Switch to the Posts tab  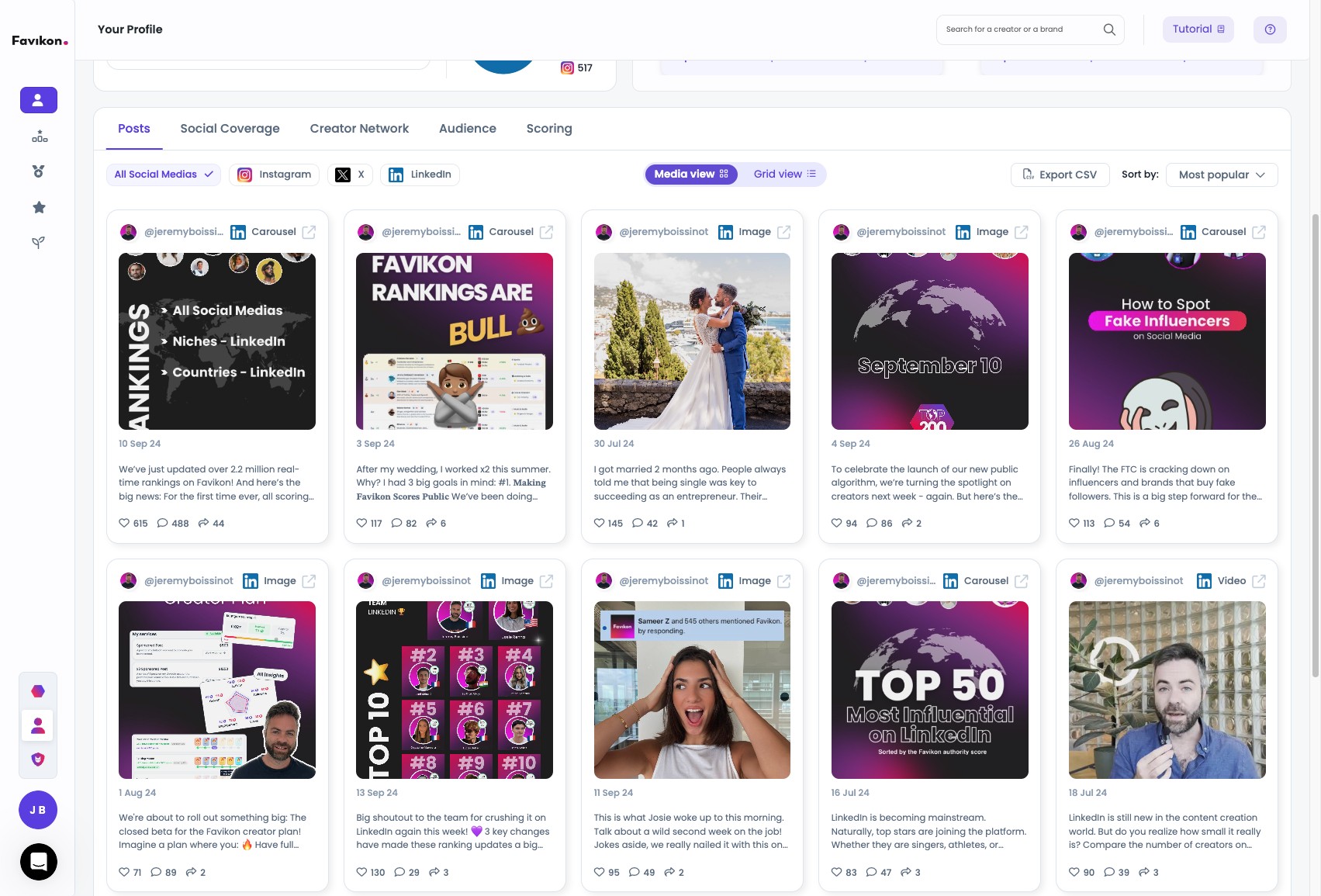tap(134, 129)
